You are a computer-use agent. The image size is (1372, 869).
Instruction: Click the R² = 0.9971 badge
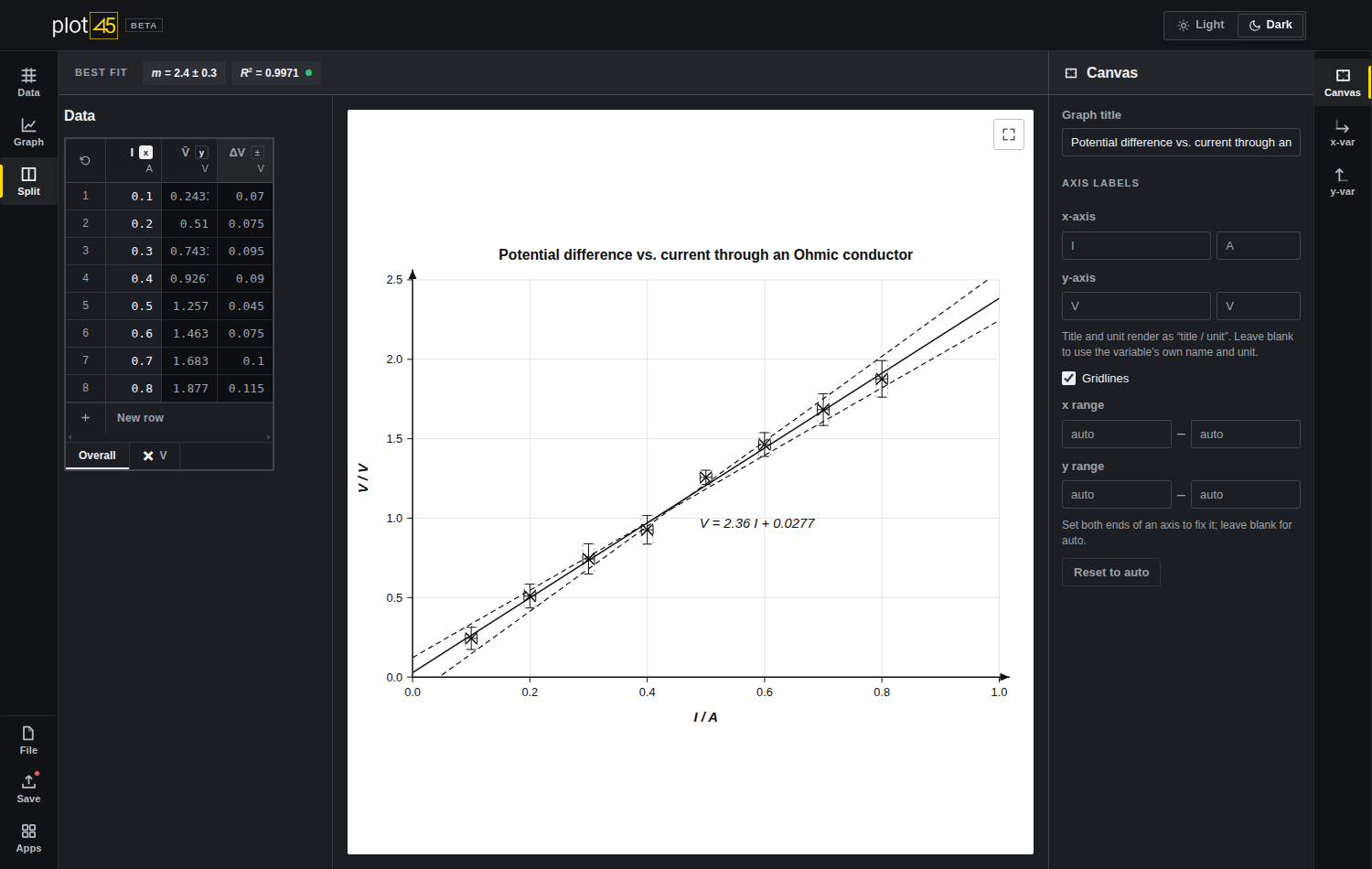[275, 73]
